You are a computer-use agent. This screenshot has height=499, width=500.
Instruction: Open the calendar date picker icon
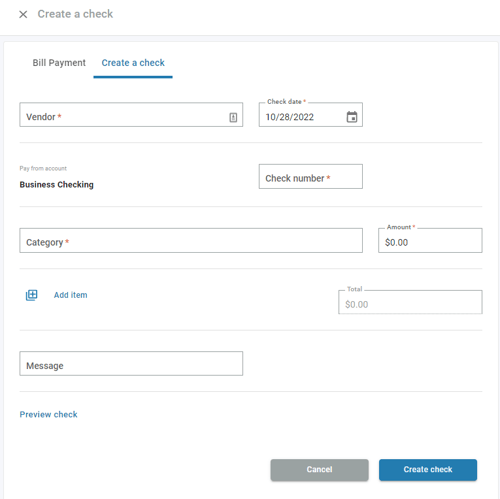point(352,117)
